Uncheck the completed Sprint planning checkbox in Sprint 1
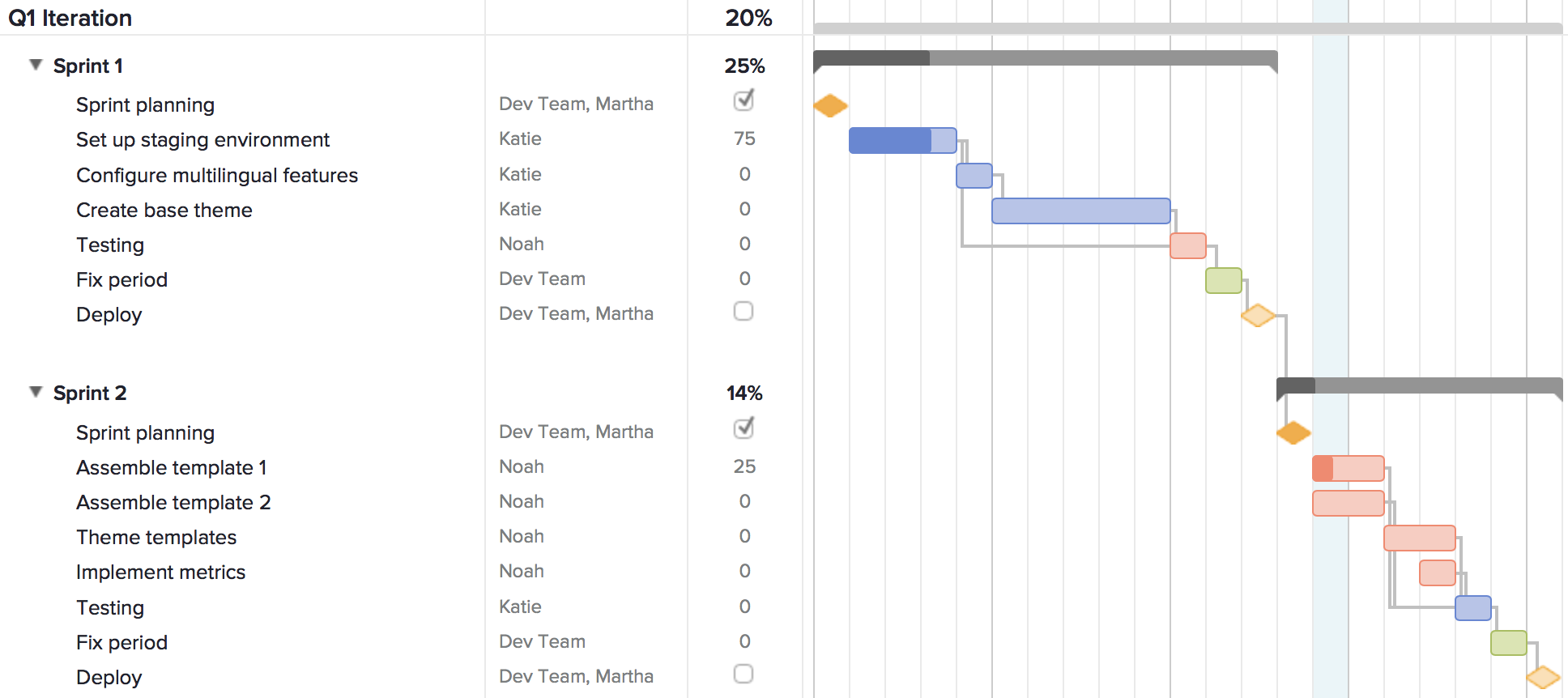 tap(744, 102)
